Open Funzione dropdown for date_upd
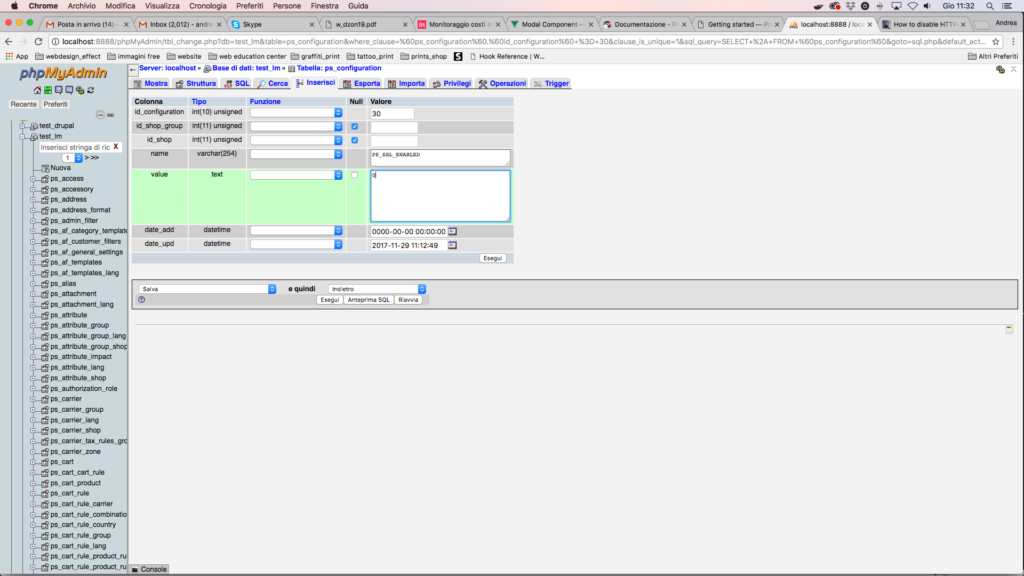 296,244
